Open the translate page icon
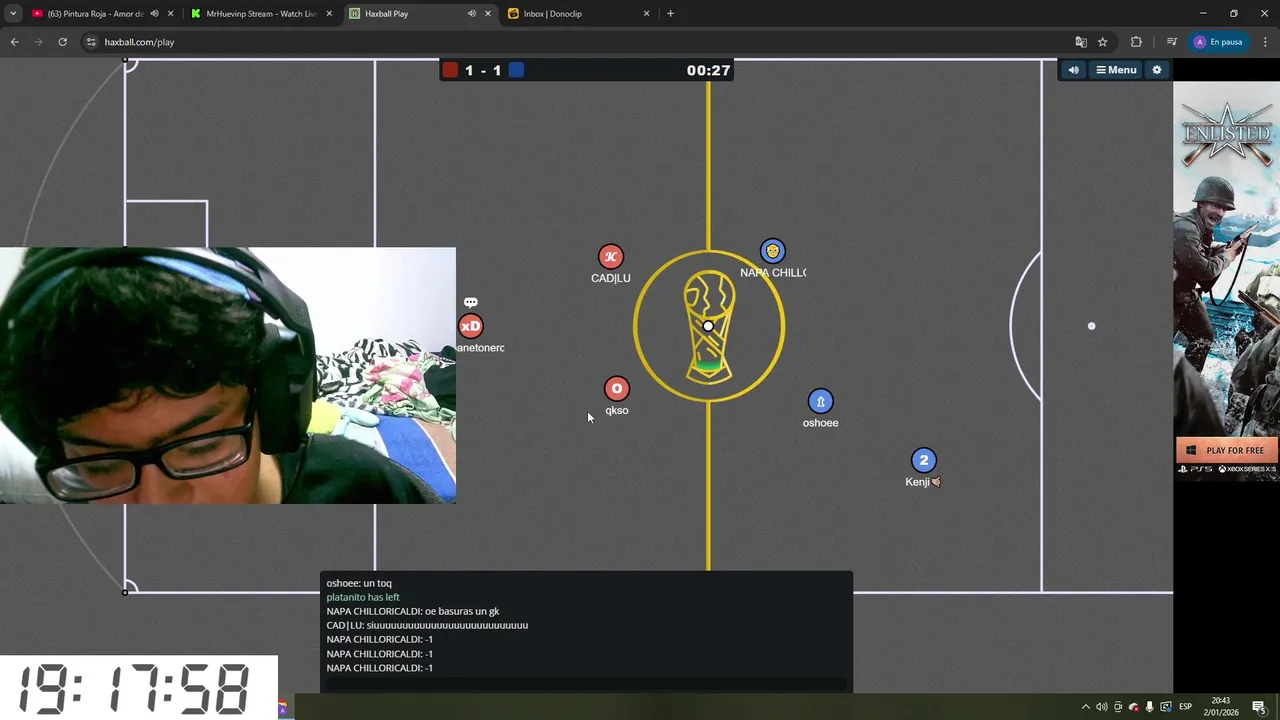 point(1080,42)
